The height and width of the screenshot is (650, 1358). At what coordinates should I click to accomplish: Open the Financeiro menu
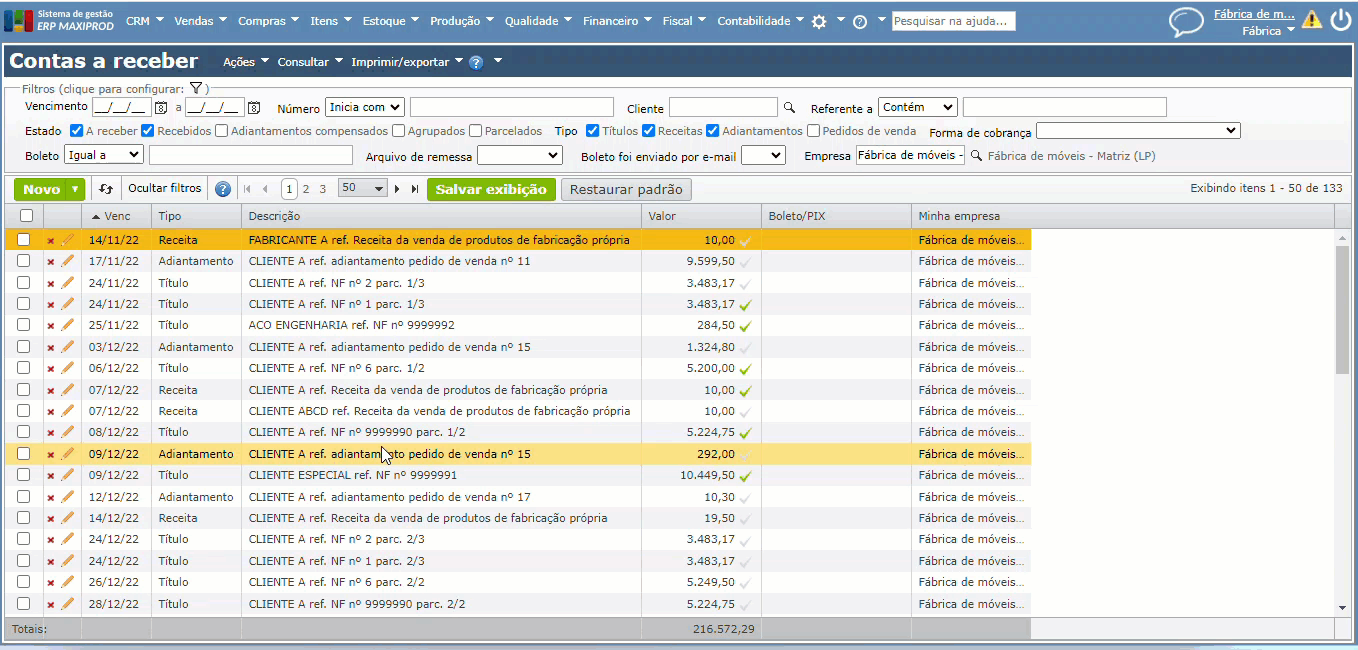pyautogui.click(x=617, y=21)
